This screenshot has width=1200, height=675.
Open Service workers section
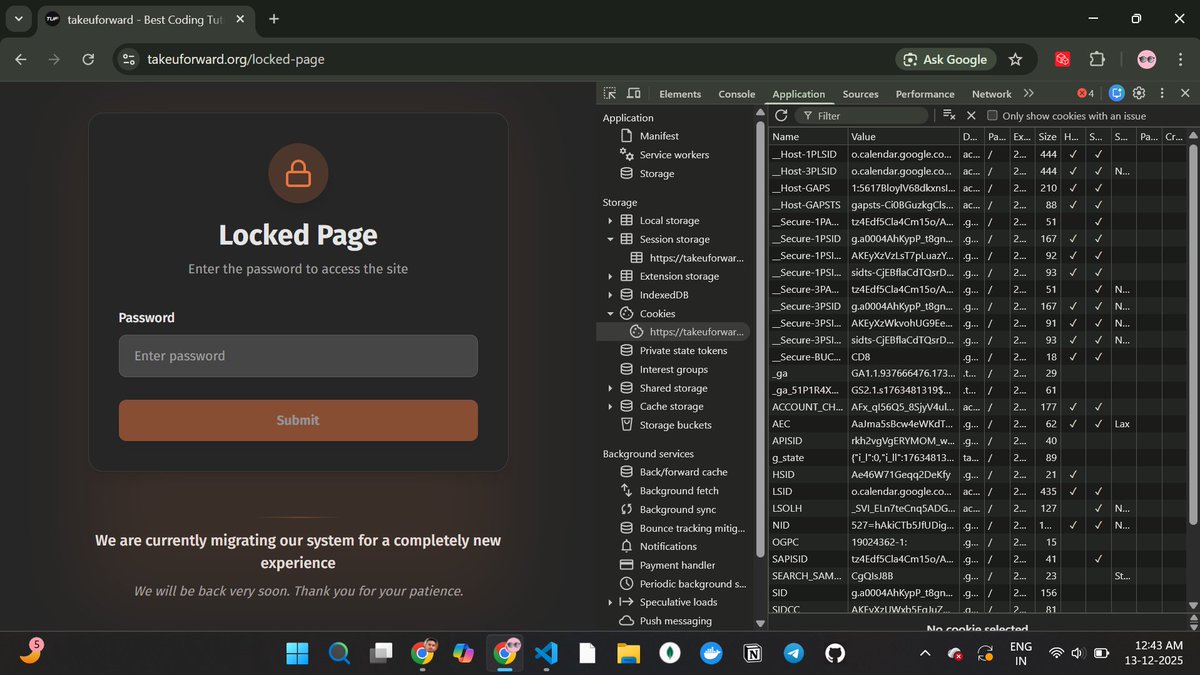(674, 155)
